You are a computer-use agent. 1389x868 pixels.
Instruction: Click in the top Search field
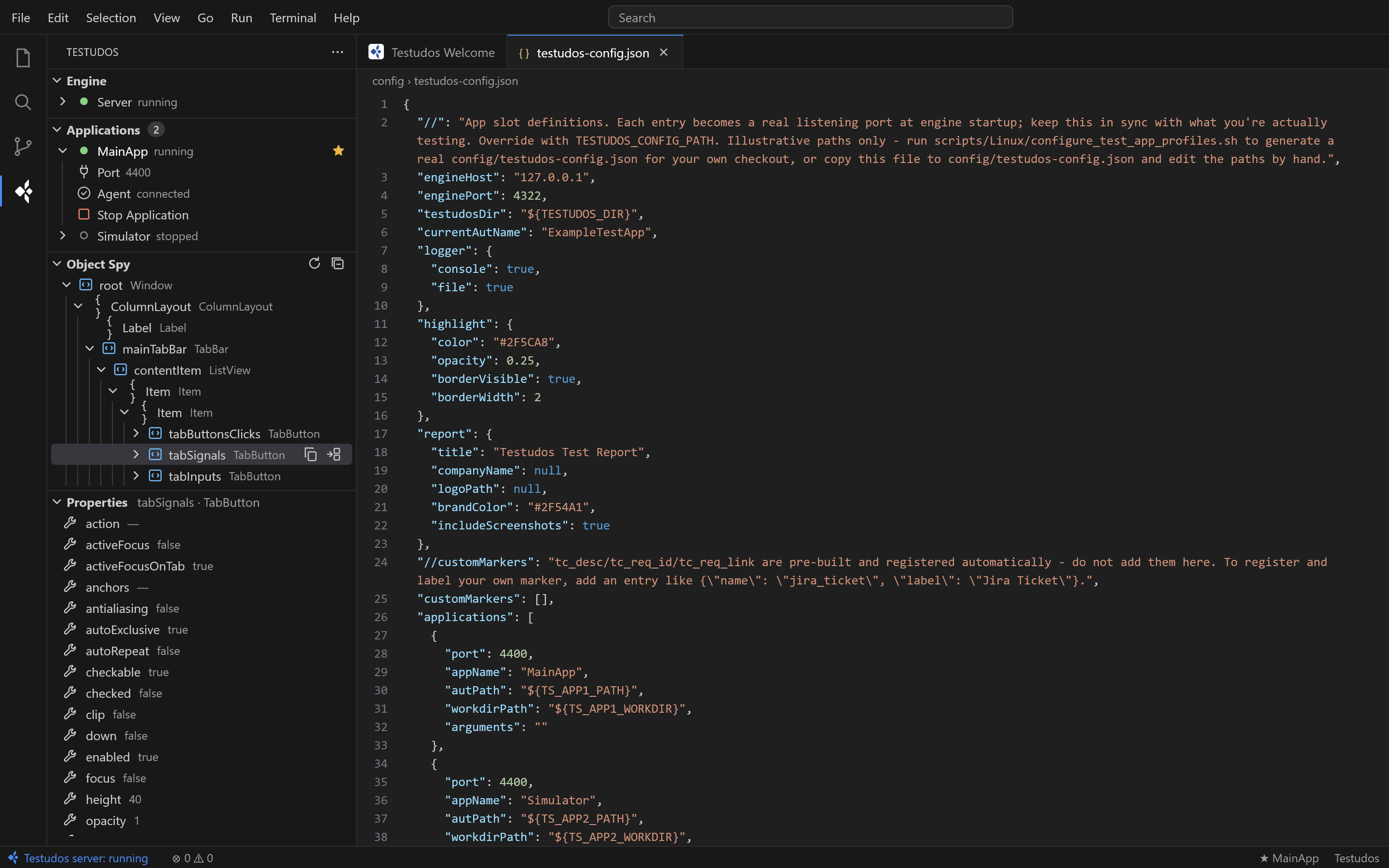click(x=810, y=18)
